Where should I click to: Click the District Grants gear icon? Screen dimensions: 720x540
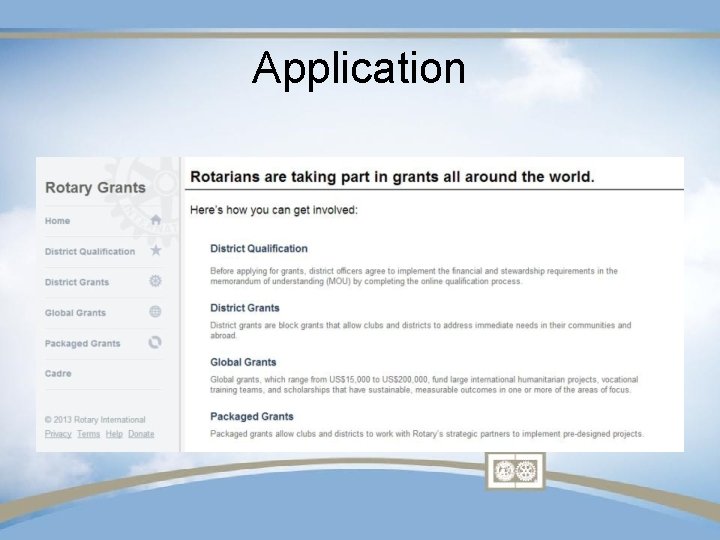[155, 281]
